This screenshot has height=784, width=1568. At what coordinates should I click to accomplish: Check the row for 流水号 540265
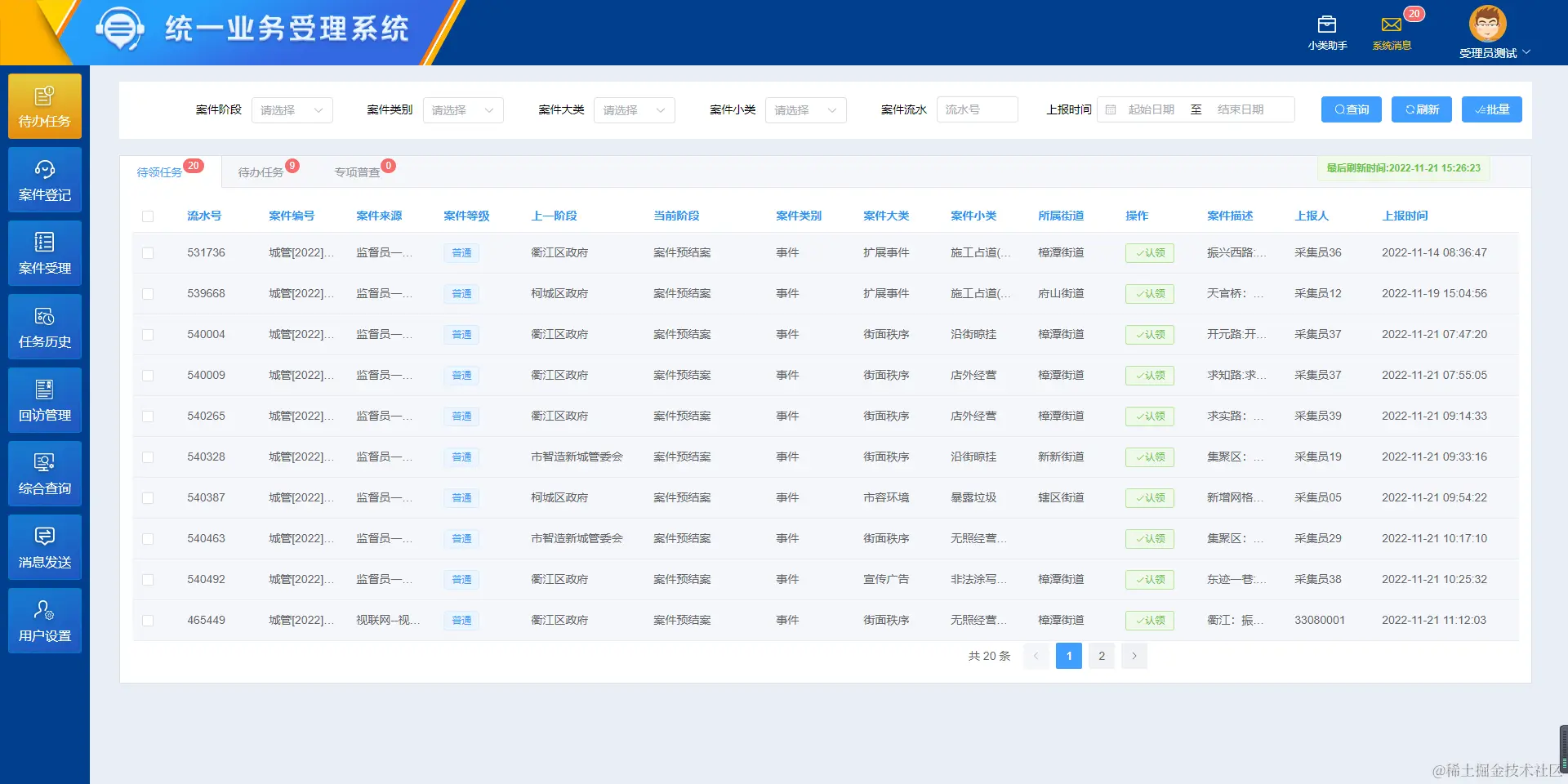(148, 416)
